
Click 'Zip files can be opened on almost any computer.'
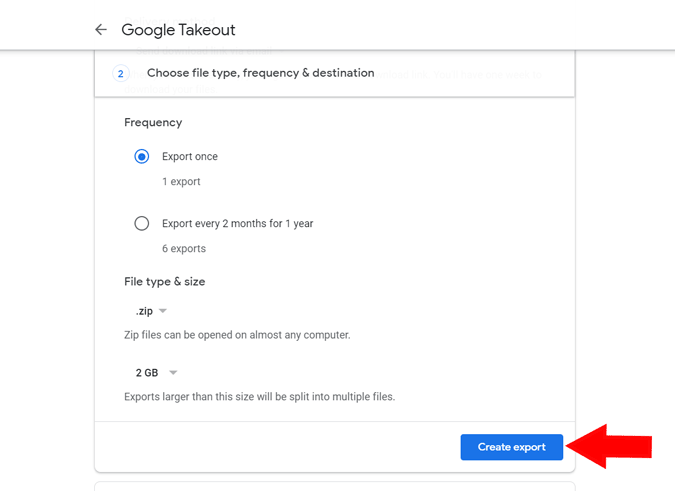click(x=237, y=335)
